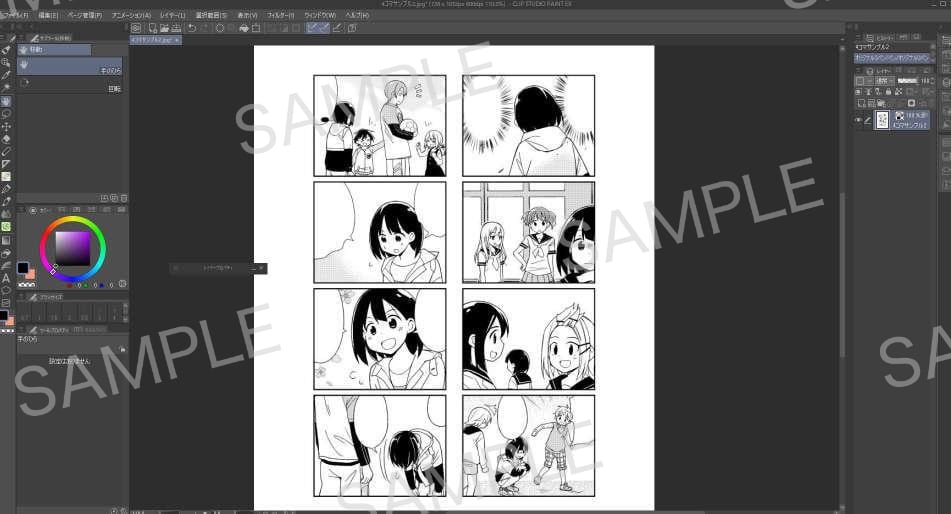The image size is (951, 514).
Task: Click the Undo arrow icon
Action: tap(192, 28)
